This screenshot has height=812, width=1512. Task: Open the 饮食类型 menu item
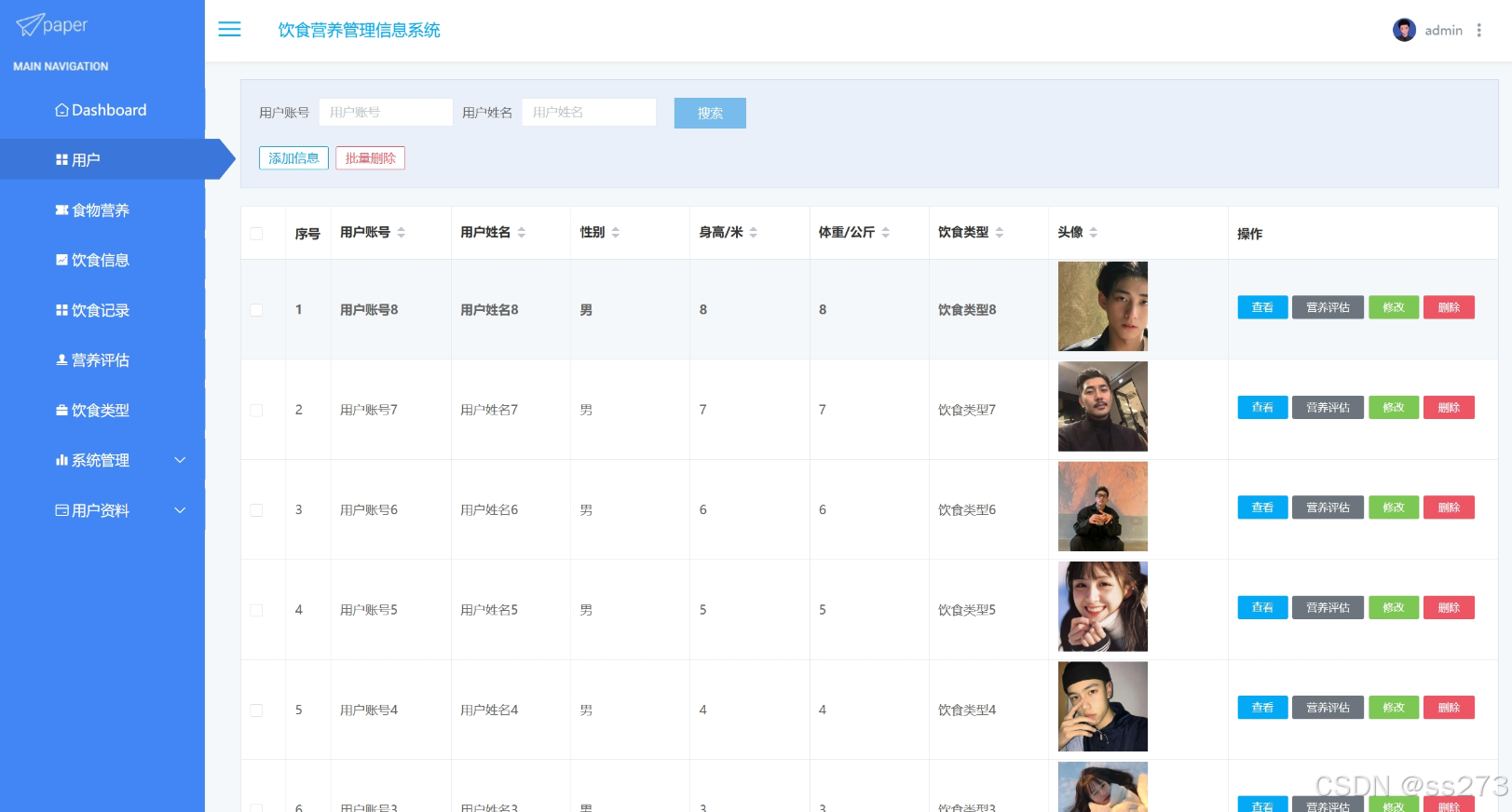[102, 411]
